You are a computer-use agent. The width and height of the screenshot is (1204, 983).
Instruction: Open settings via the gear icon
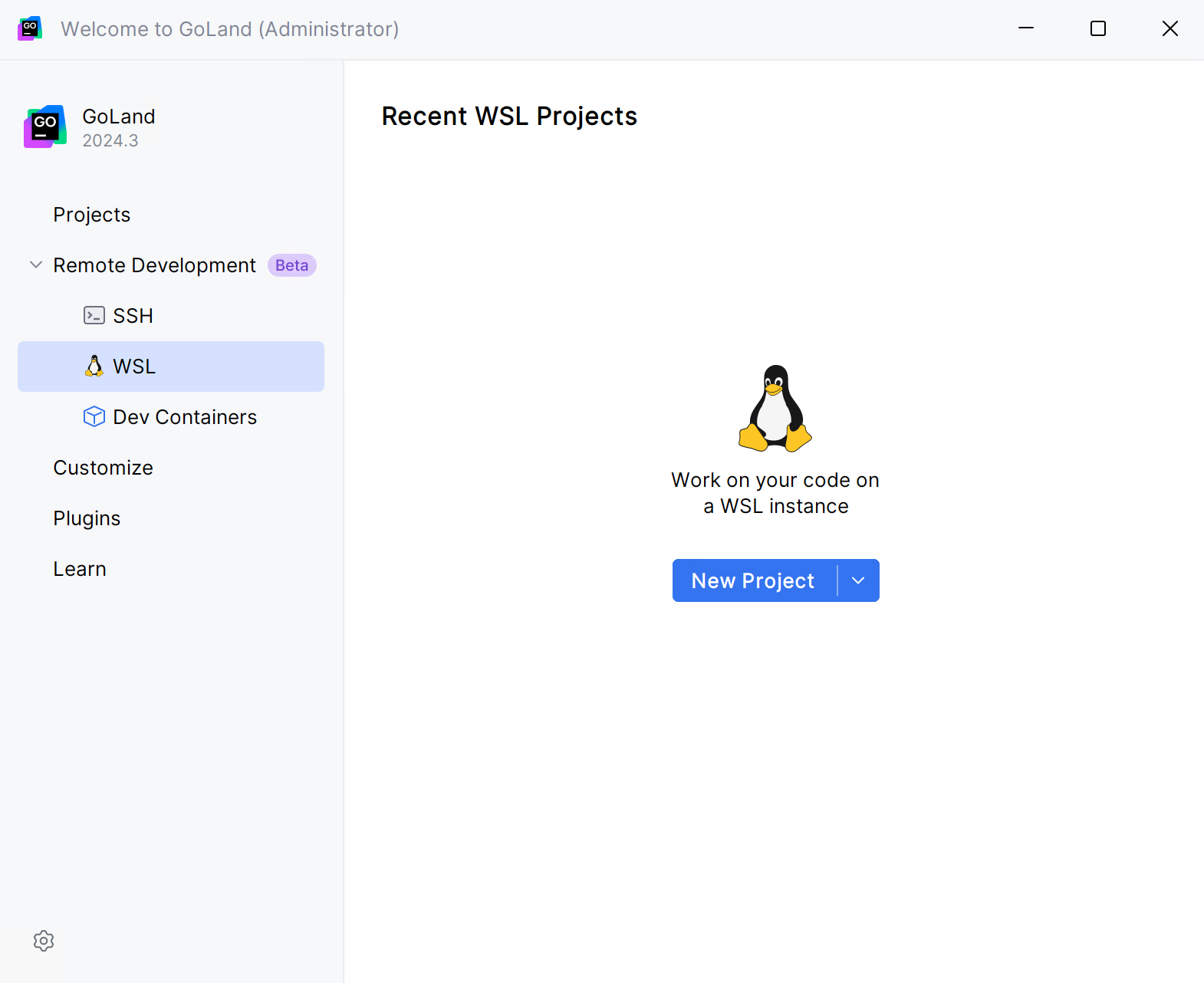(44, 941)
